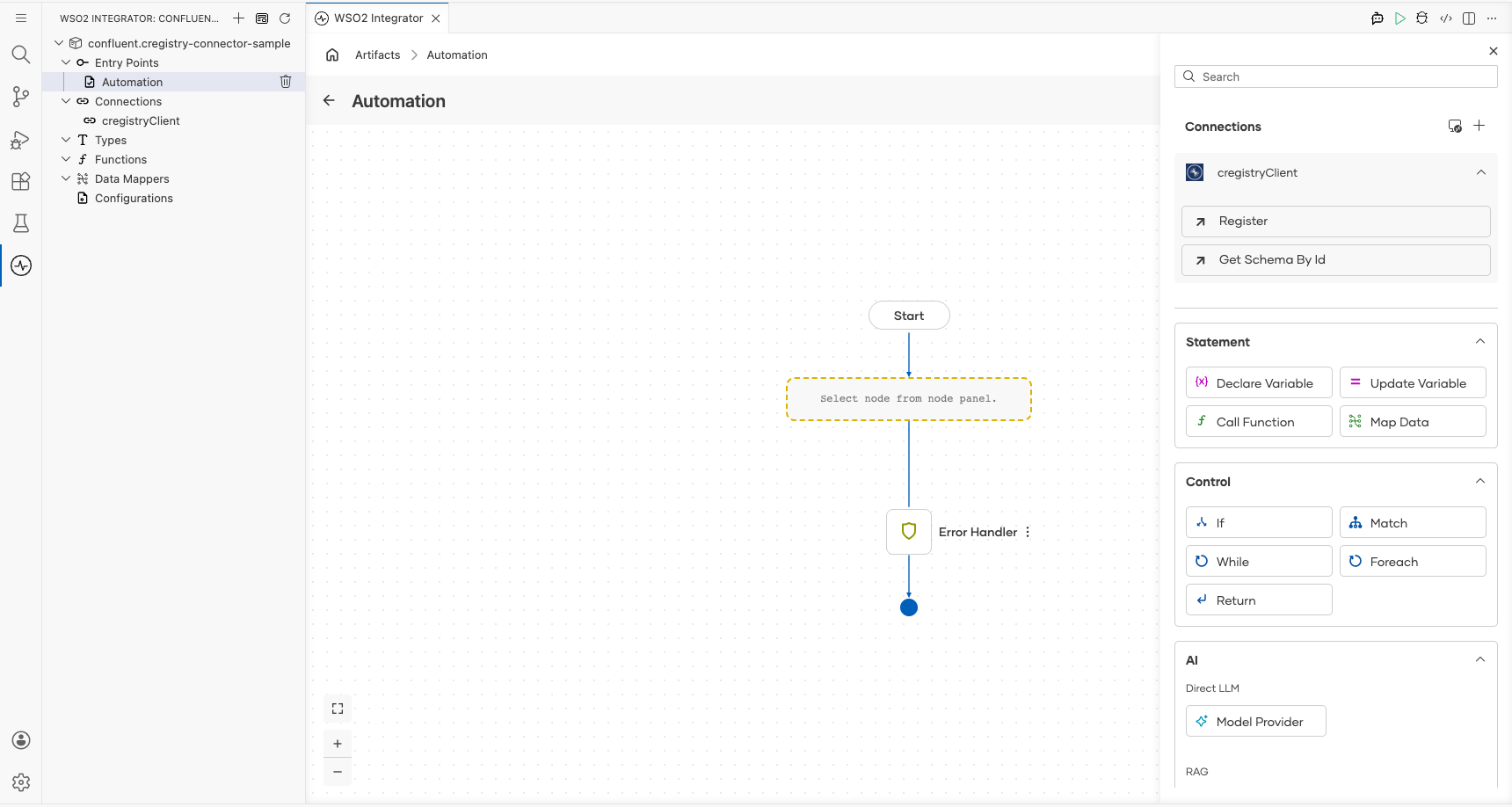The width and height of the screenshot is (1512, 807).
Task: Select Automation in the breadcrumb
Action: click(457, 55)
